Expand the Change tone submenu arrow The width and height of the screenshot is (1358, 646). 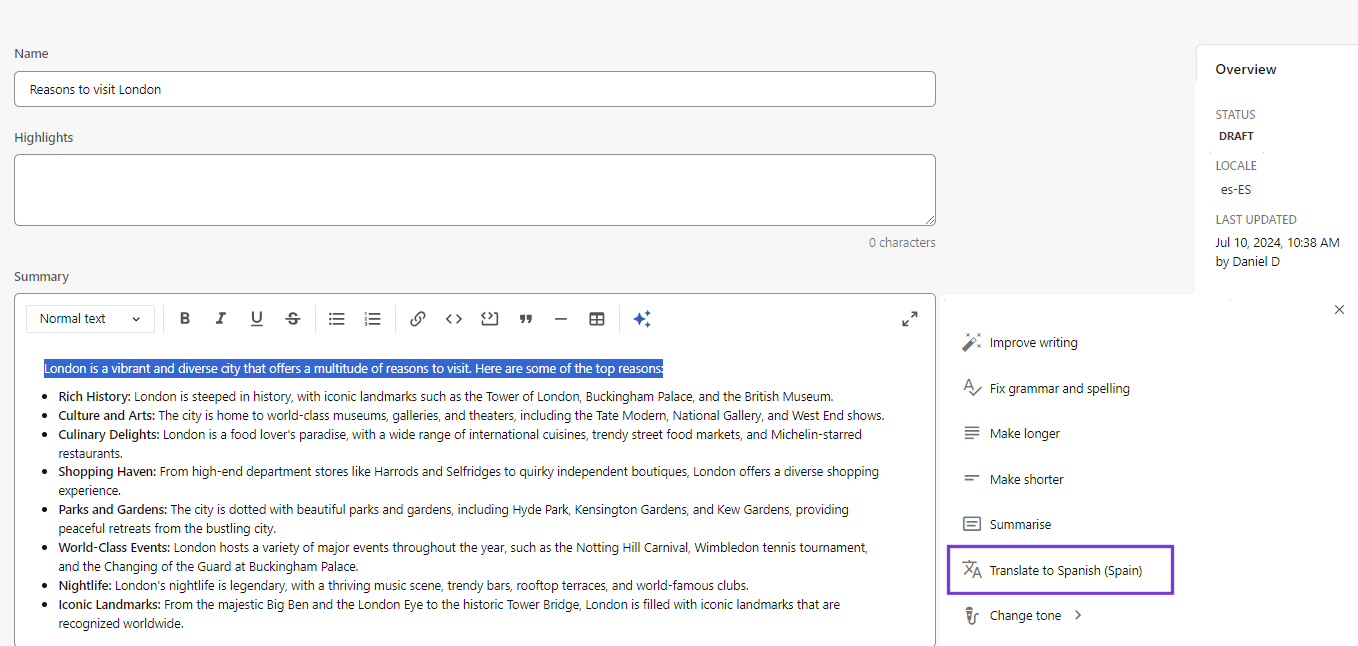point(1078,615)
